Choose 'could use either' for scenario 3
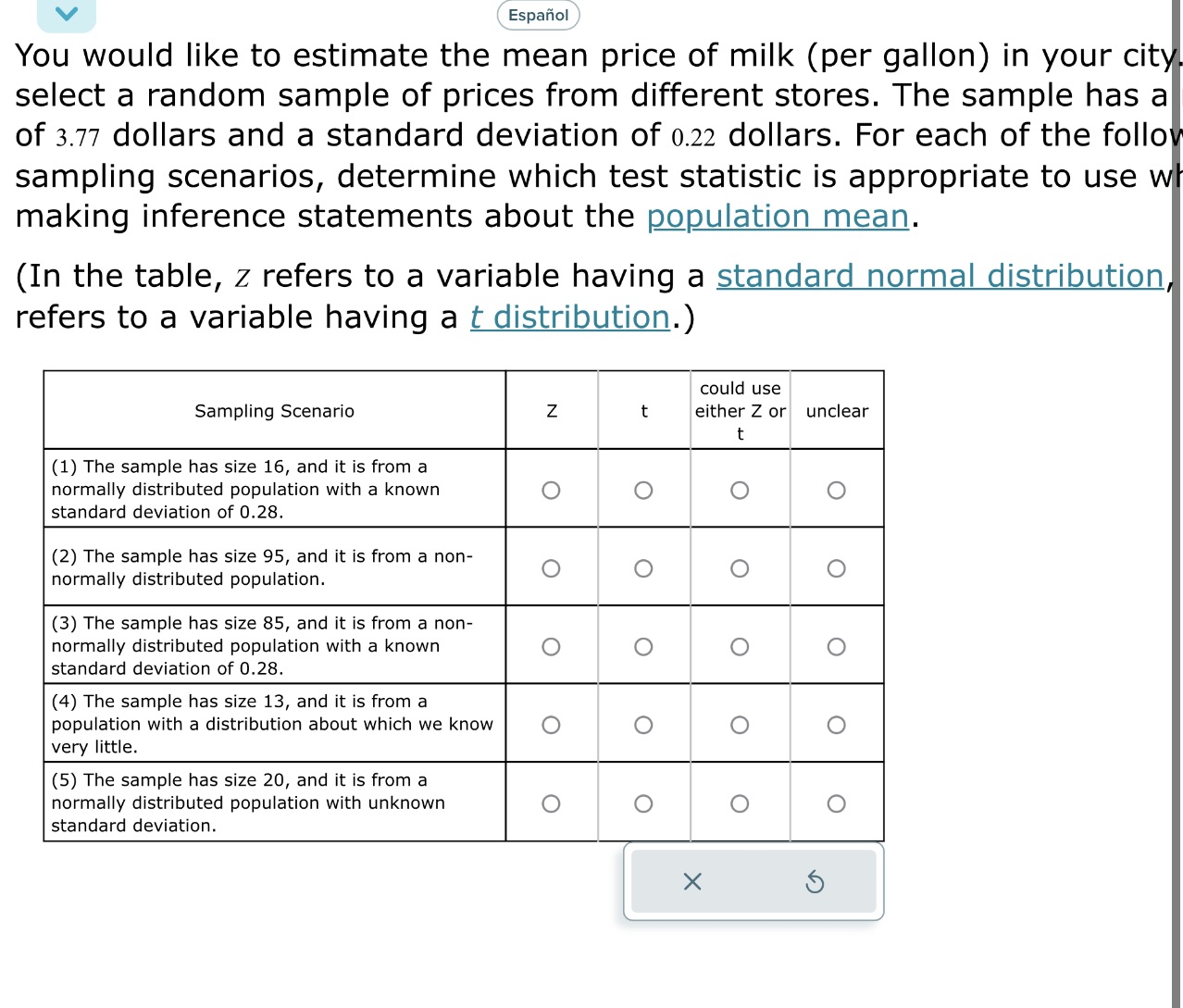 pos(740,646)
